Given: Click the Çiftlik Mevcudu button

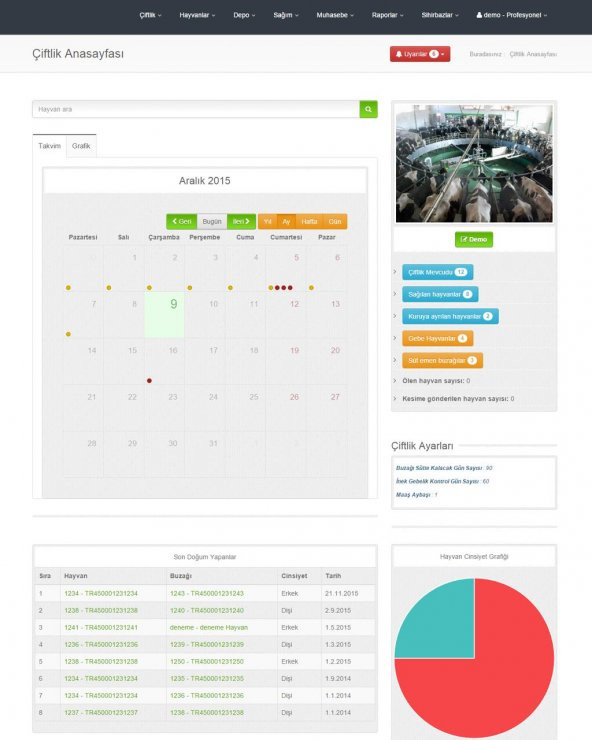Looking at the screenshot, I should pos(438,272).
